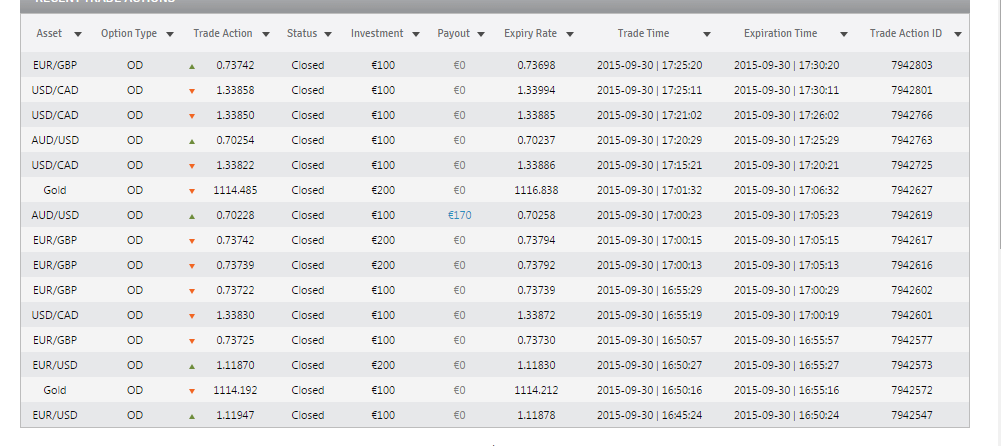Click the Gold asset in row 7942572

click(55, 390)
